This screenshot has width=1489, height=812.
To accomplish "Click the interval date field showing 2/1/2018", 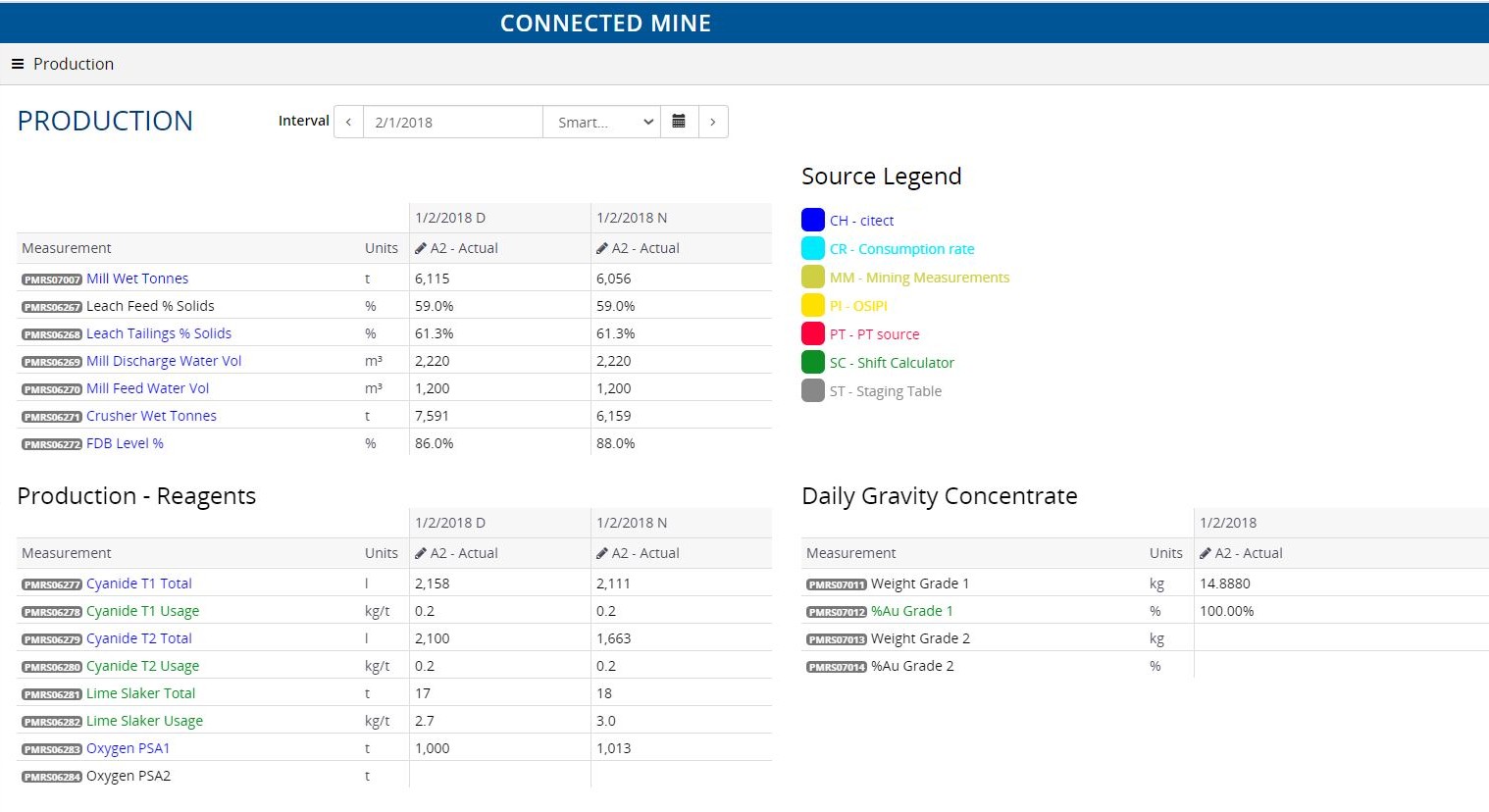I will click(x=452, y=122).
